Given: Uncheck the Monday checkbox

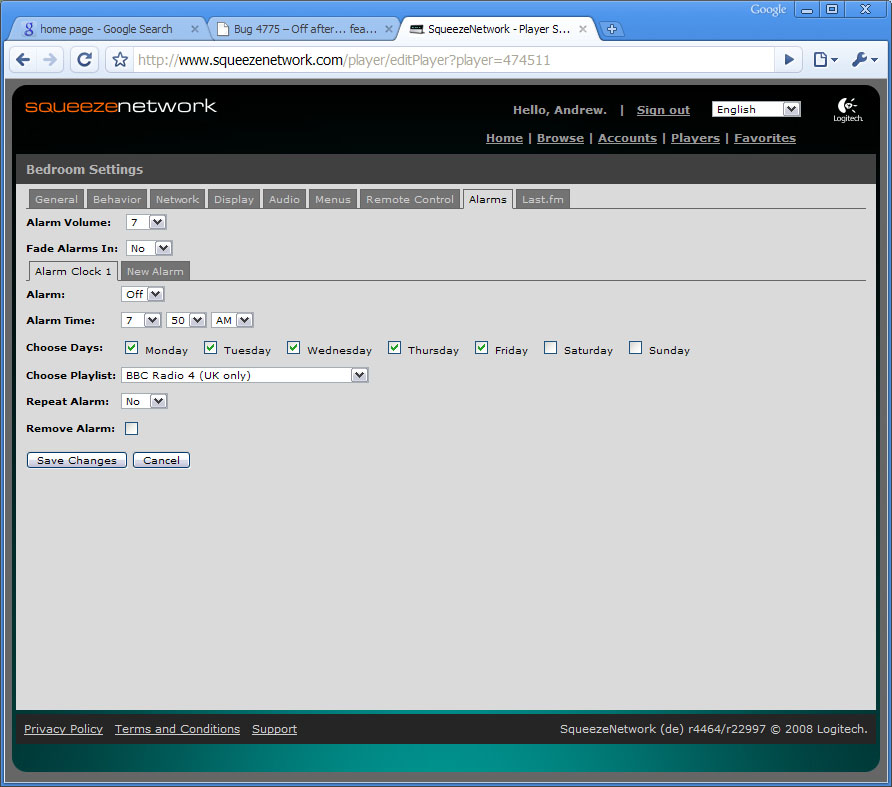Looking at the screenshot, I should (x=132, y=348).
